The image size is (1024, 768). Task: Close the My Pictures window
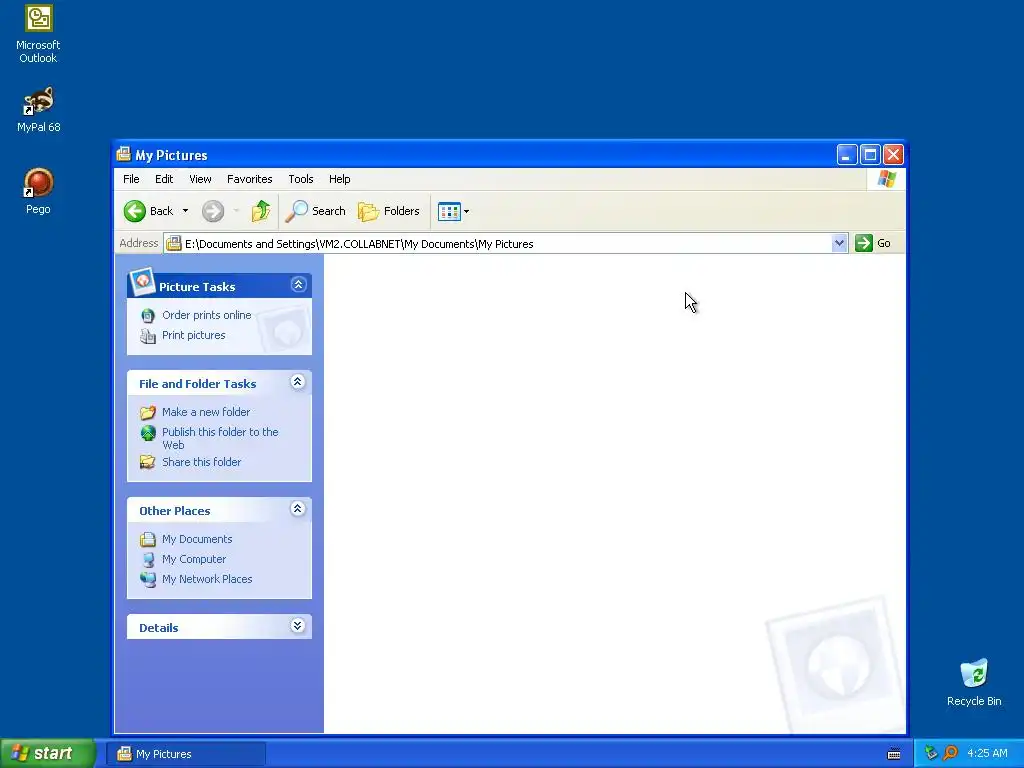click(893, 155)
